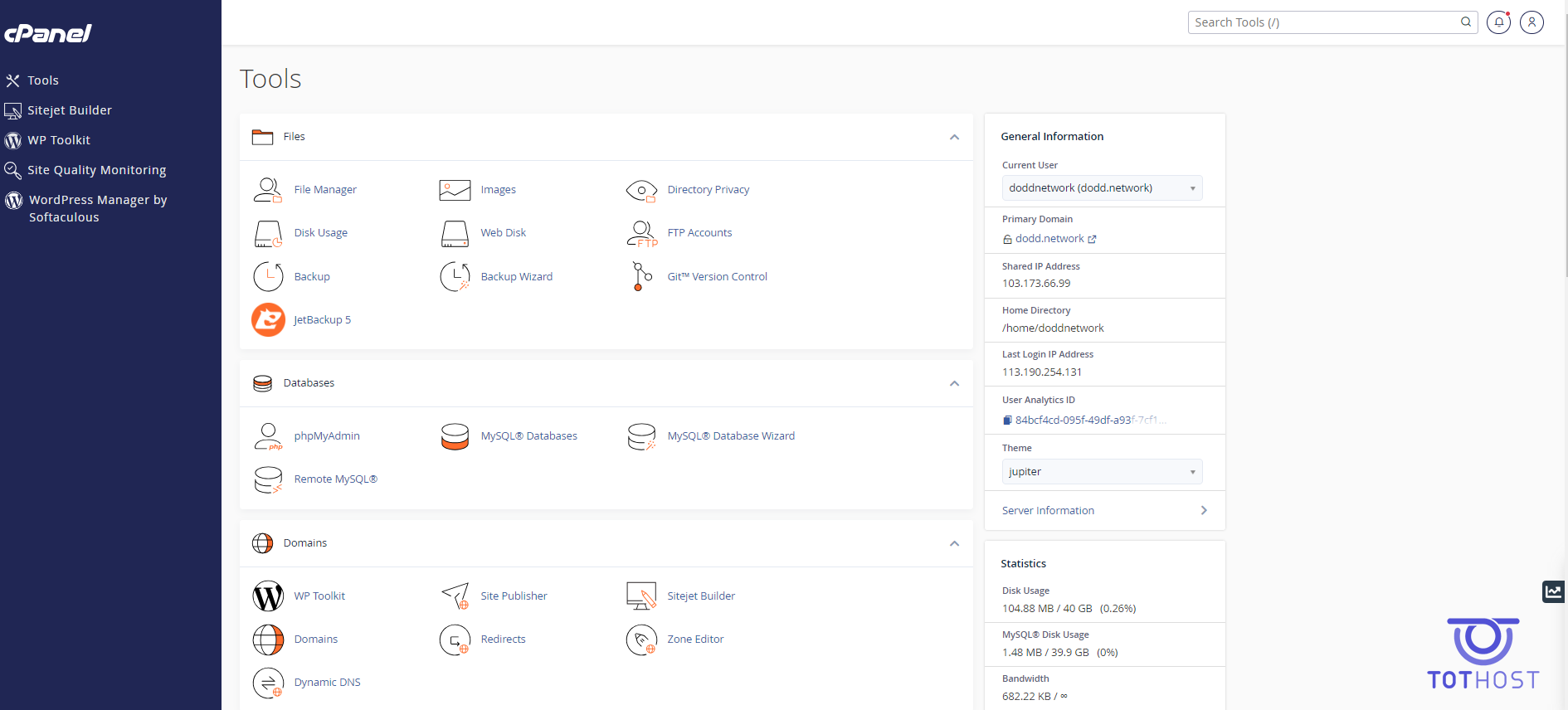Open the FTP Accounts icon
The height and width of the screenshot is (710, 1568).
642,234
